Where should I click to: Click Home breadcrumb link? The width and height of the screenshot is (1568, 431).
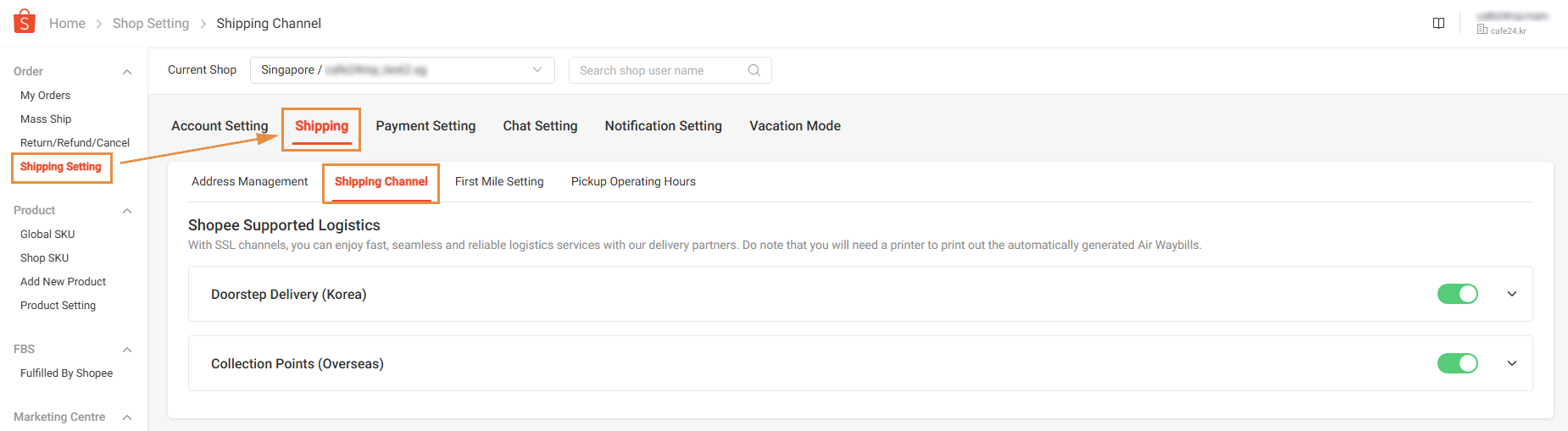(x=67, y=24)
